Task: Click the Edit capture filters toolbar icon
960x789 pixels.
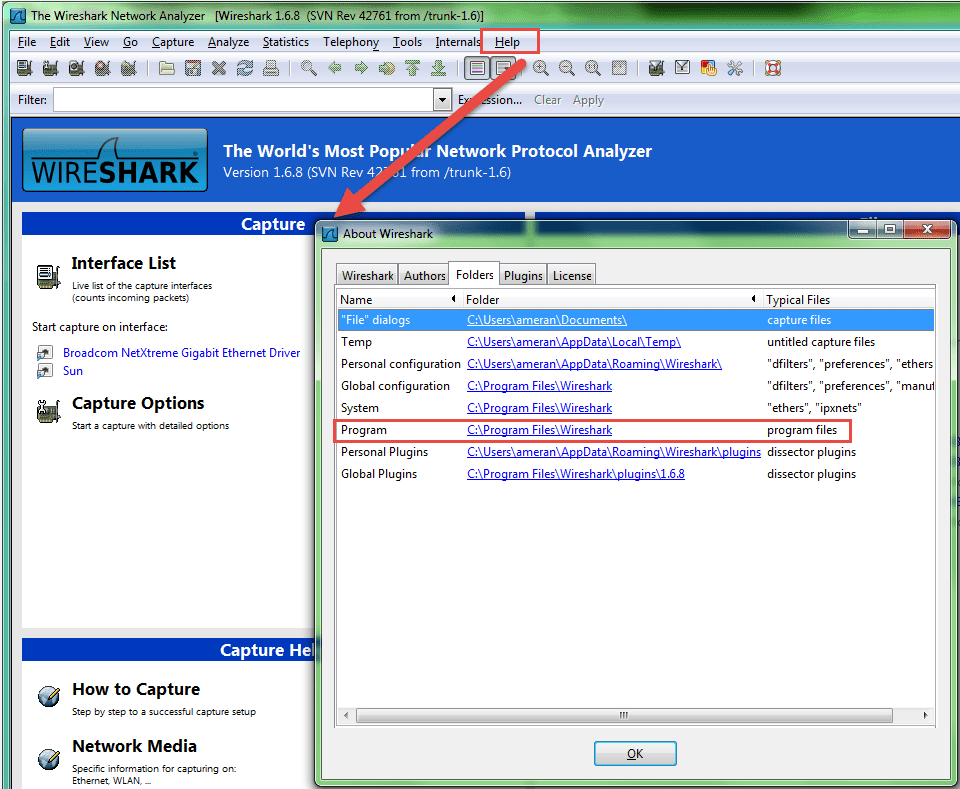Action: (656, 68)
